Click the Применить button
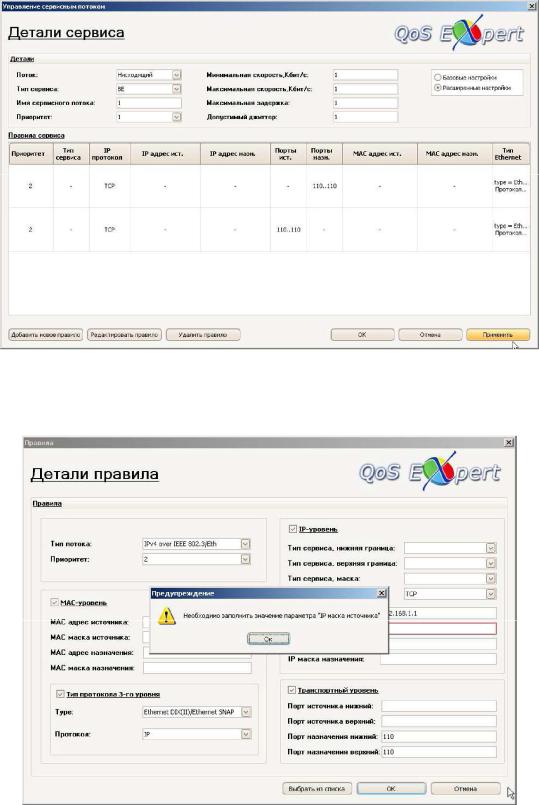This screenshot has width=539, height=805. tap(498, 335)
